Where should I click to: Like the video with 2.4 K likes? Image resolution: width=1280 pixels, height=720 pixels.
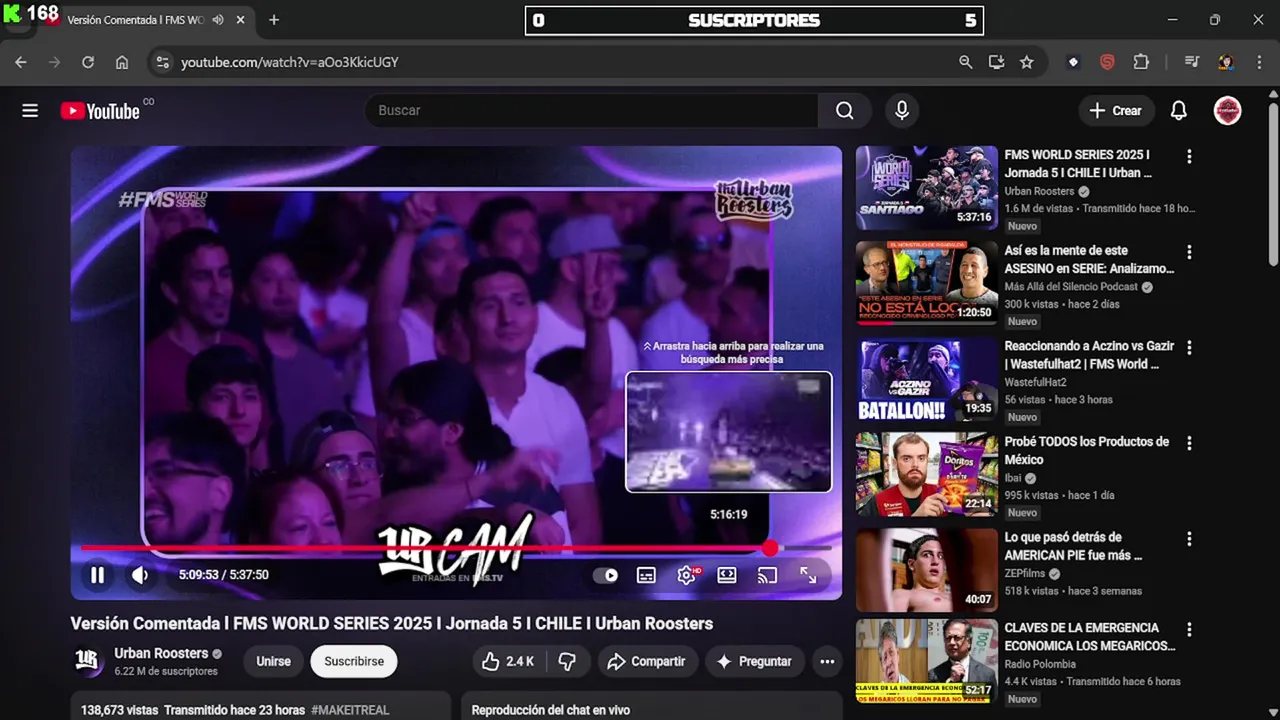(x=508, y=661)
